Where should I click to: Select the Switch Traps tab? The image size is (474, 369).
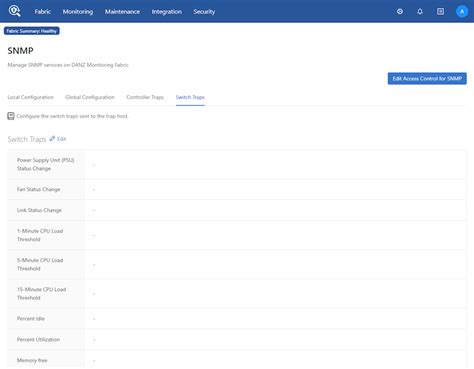(x=190, y=97)
